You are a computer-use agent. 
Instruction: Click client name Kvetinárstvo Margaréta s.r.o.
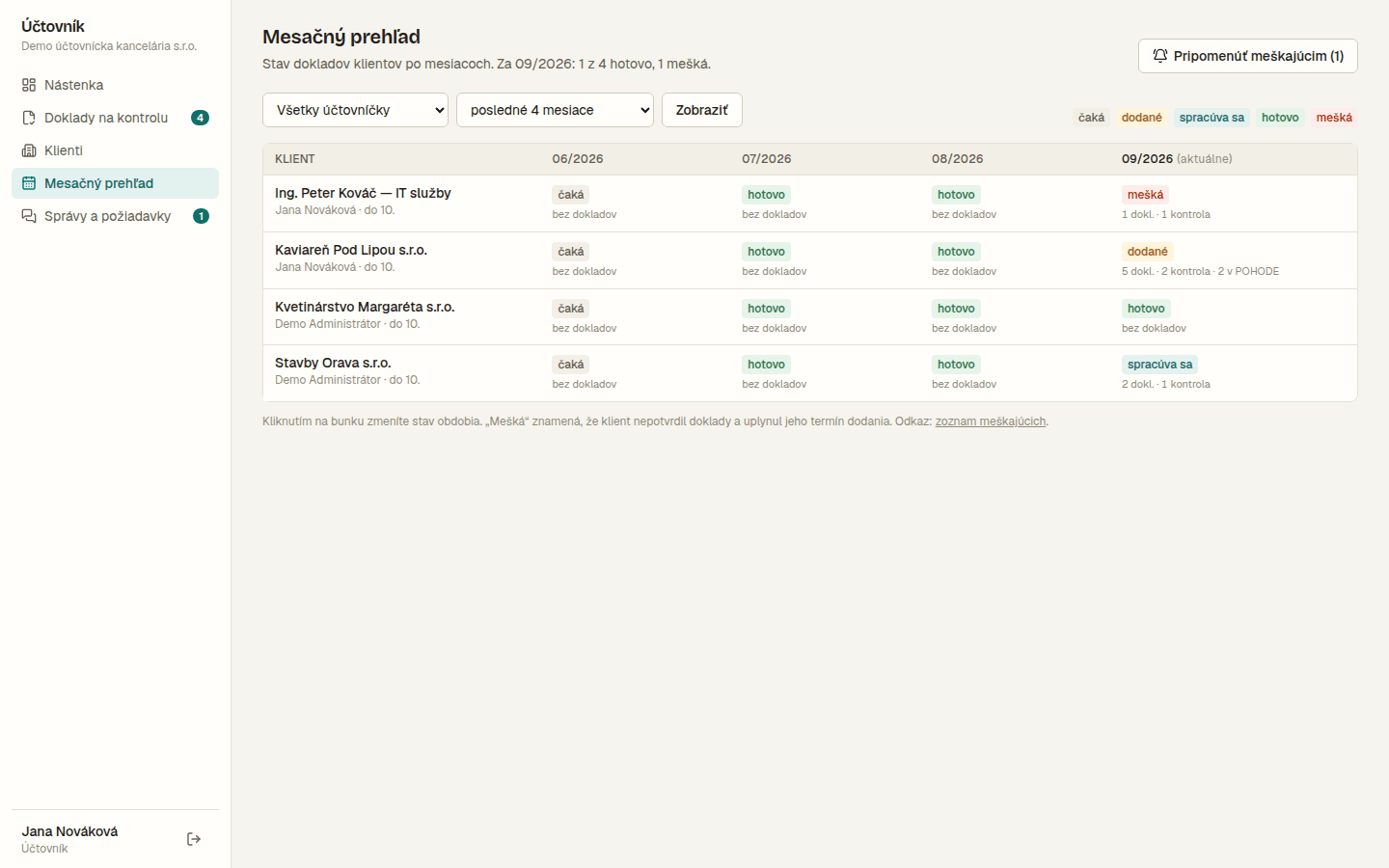click(365, 307)
